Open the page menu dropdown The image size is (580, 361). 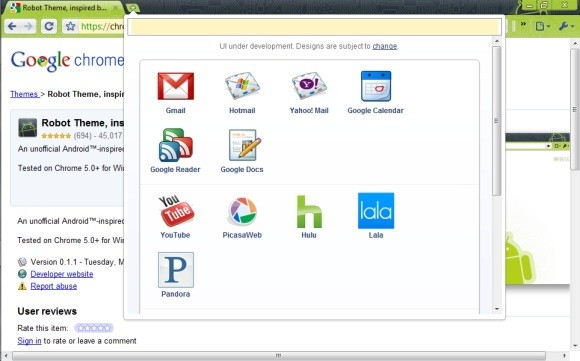[543, 26]
